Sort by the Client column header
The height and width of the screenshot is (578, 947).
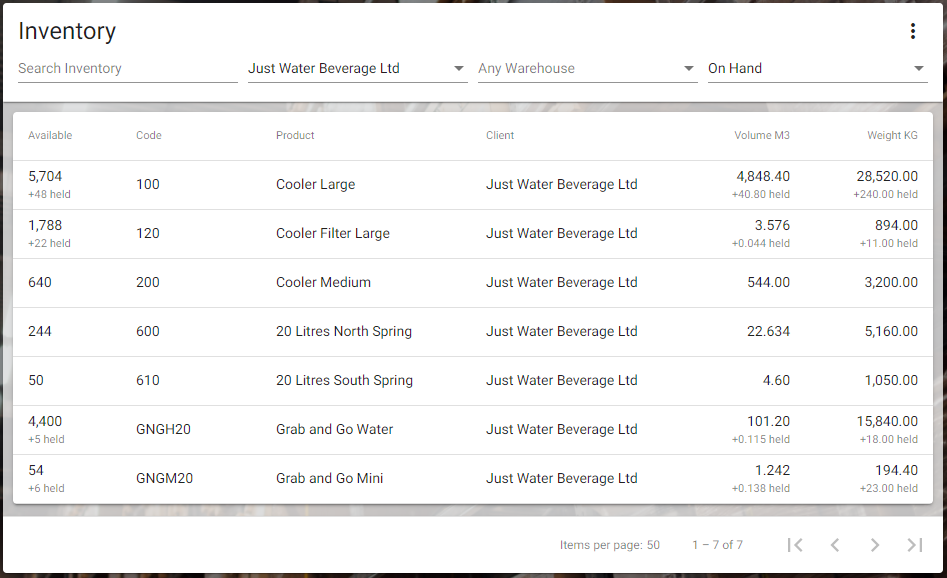pyautogui.click(x=500, y=135)
